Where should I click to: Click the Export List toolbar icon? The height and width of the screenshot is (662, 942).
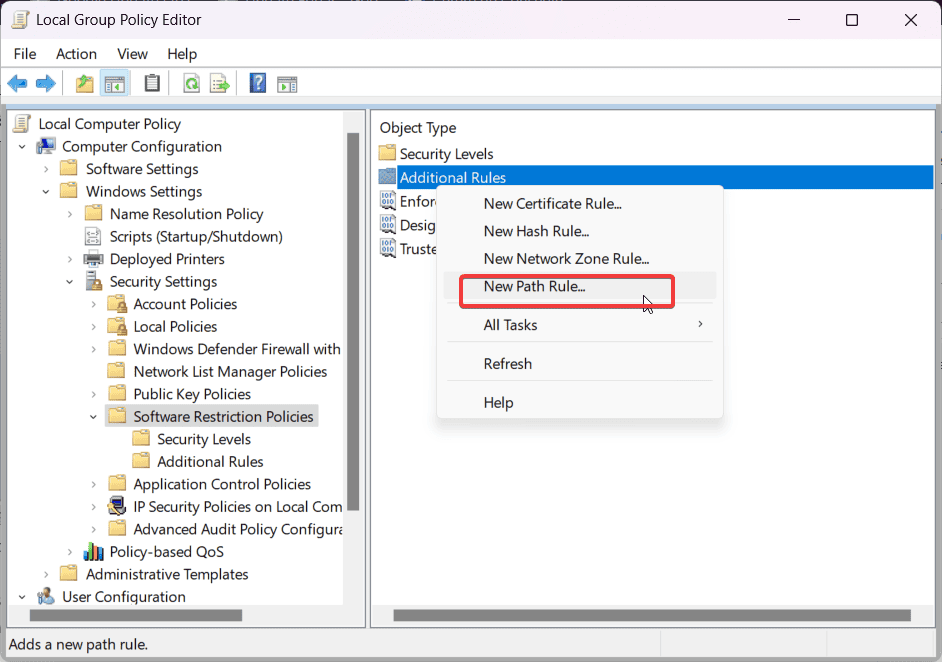[220, 84]
